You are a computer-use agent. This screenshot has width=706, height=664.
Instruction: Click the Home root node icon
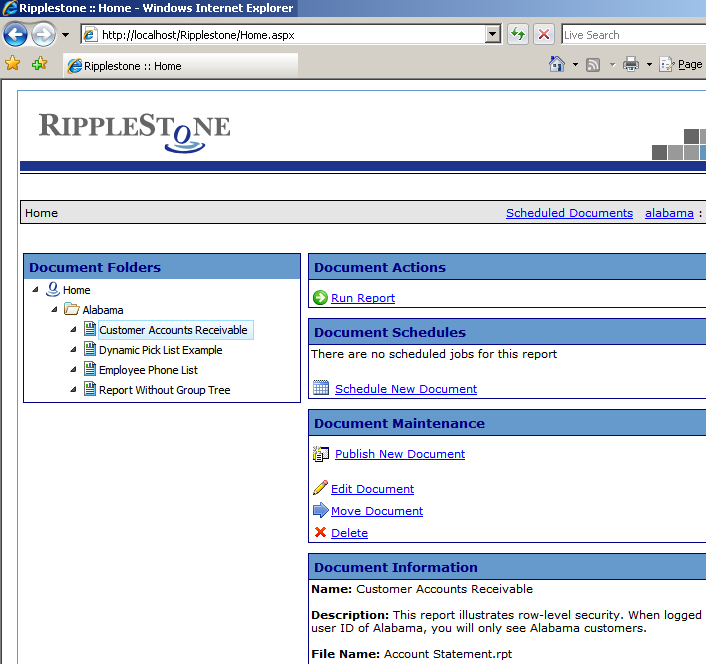(53, 289)
